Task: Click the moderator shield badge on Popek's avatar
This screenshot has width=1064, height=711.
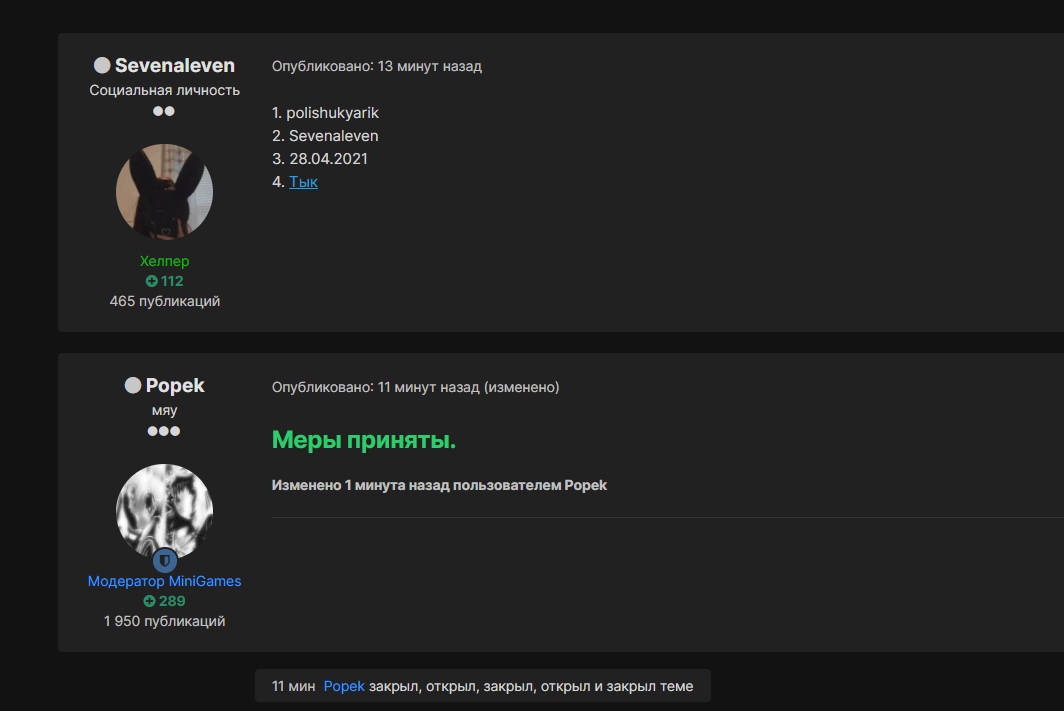Action: pyautogui.click(x=165, y=560)
